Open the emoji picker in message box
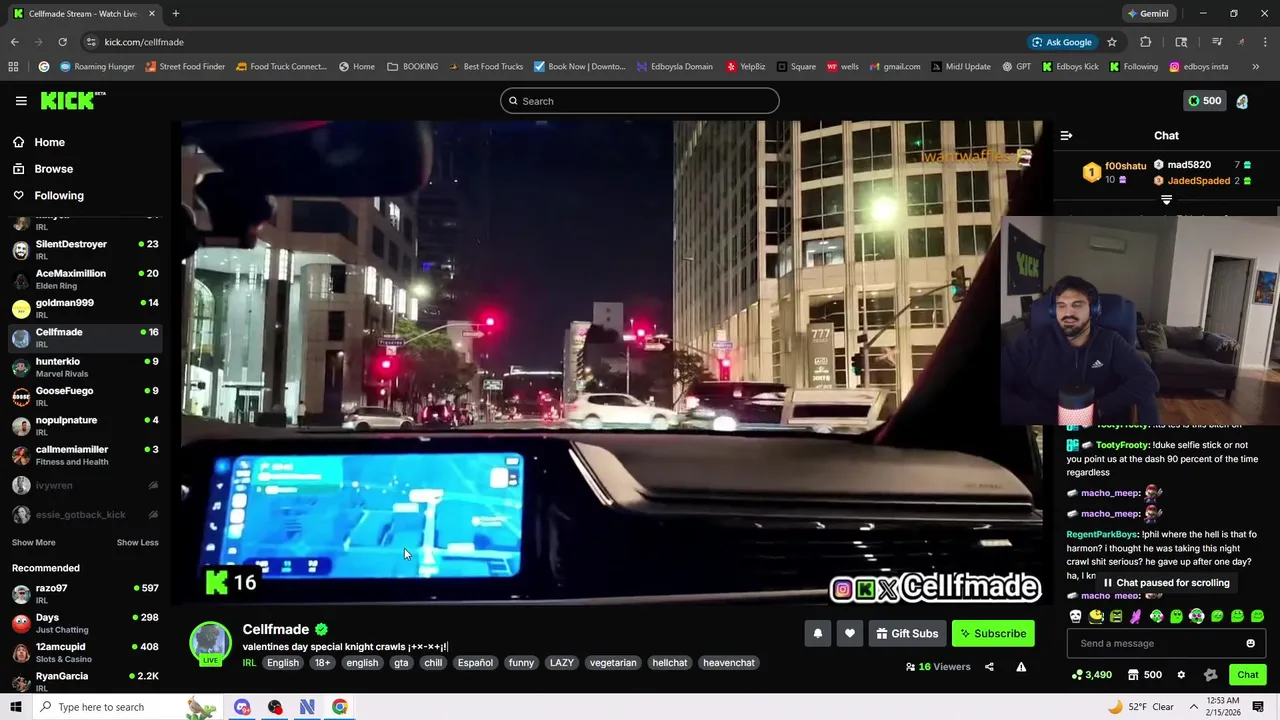 (x=1250, y=643)
